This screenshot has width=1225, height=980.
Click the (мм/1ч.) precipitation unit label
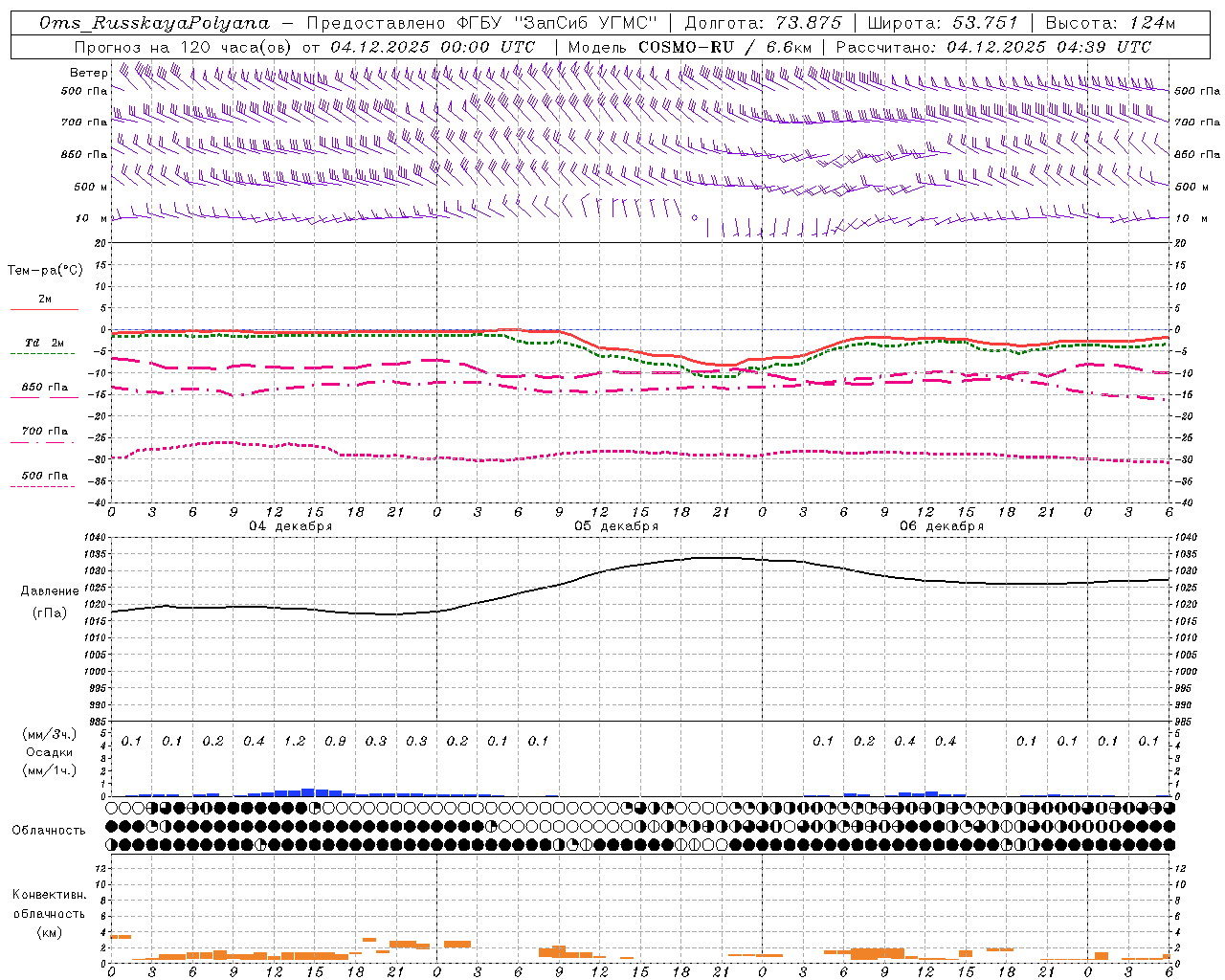point(49,770)
